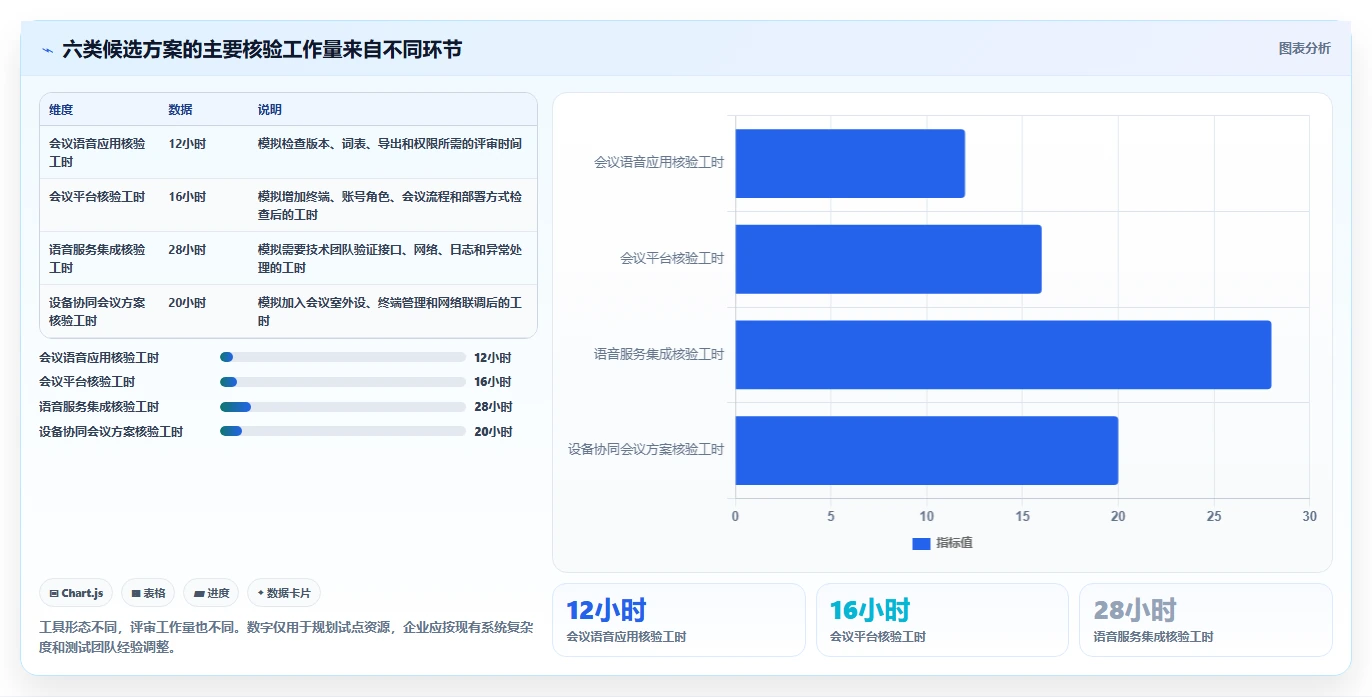1372x697 pixels.
Task: Click the 会议语音应用核验工时 progress label
Action: (99, 357)
